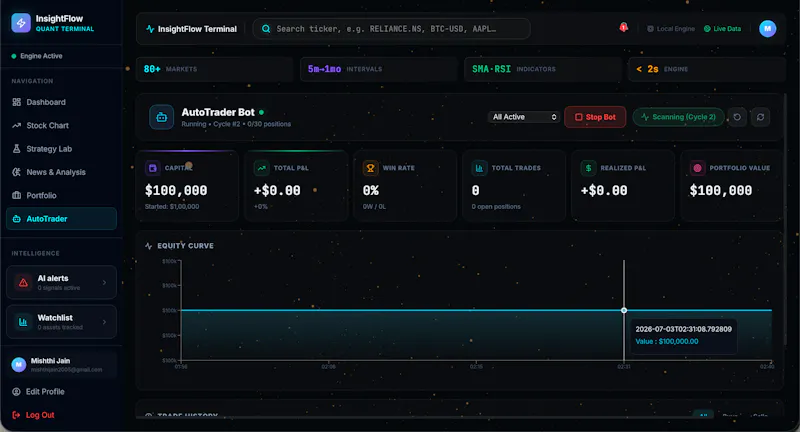Screen dimensions: 800x432
Task: Click the equity curve data point marker
Action: pos(624,310)
